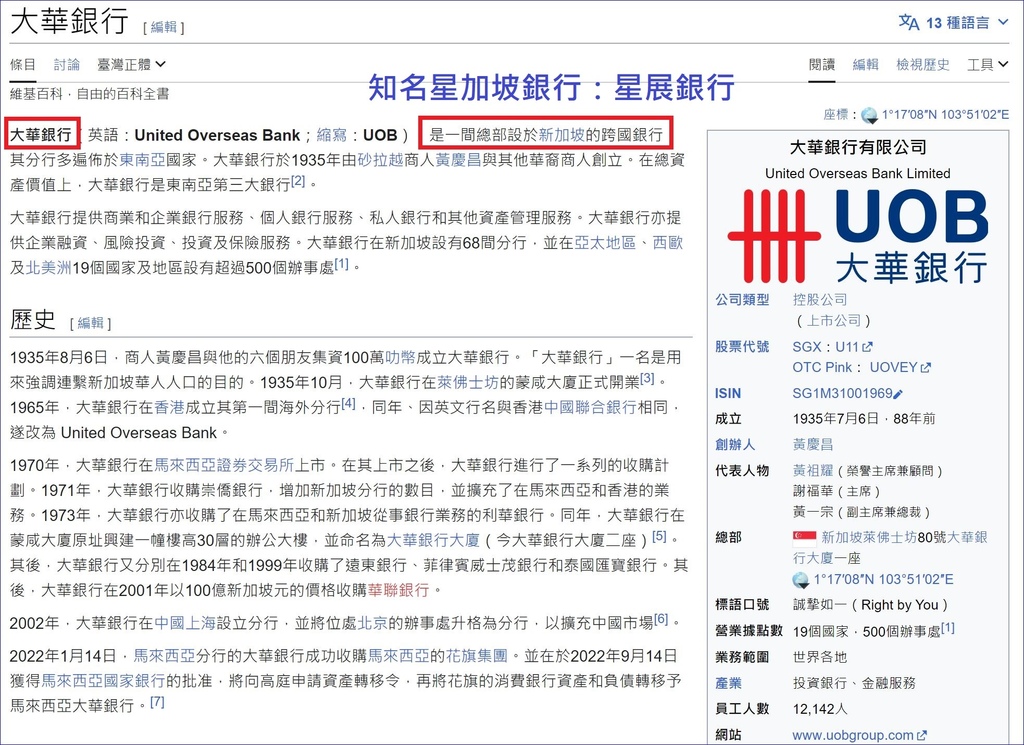Expand the 工具 tools menu

coord(987,65)
